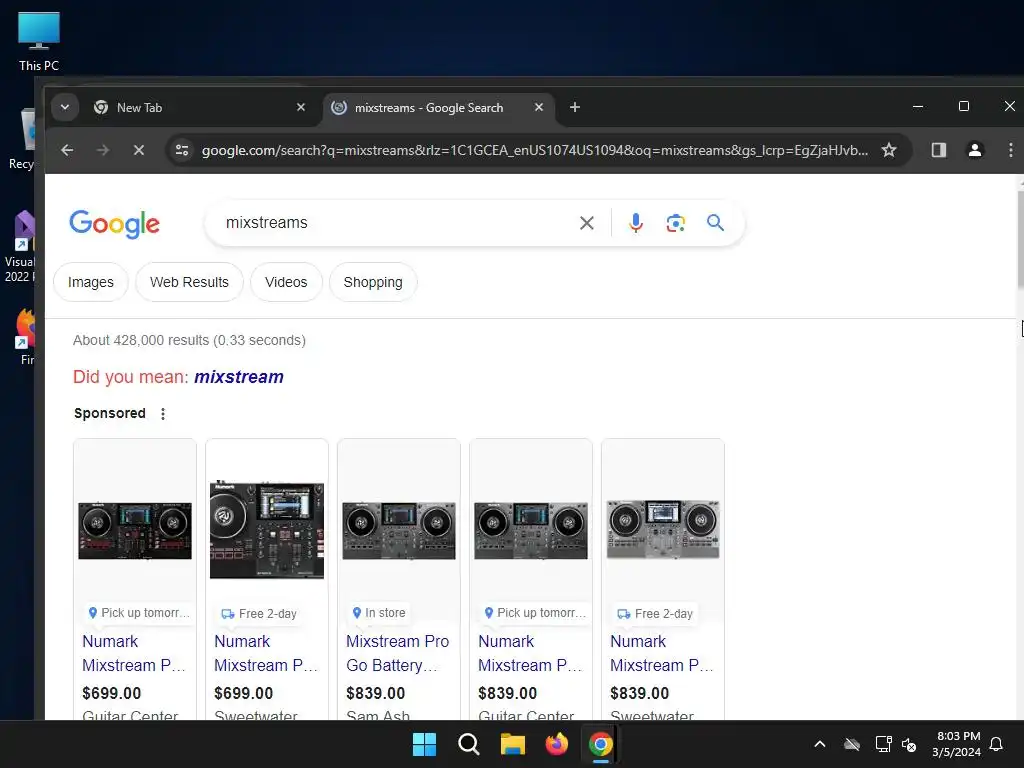Open Numark Mixstream link priced $699.00 Guitar Center
Viewport: 1024px width, 768px height.
click(134, 653)
